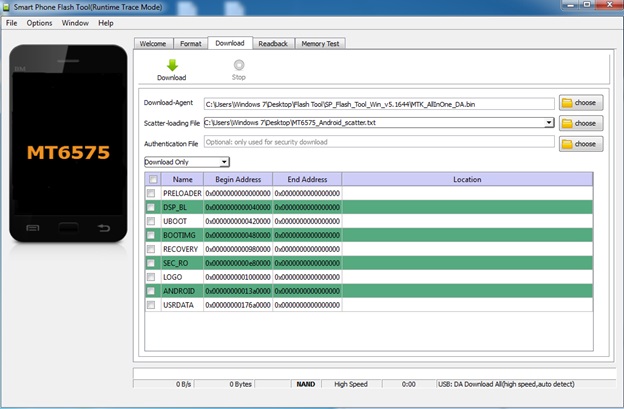624x409 pixels.
Task: Choose a Scatter-loading file
Action: [x=581, y=123]
